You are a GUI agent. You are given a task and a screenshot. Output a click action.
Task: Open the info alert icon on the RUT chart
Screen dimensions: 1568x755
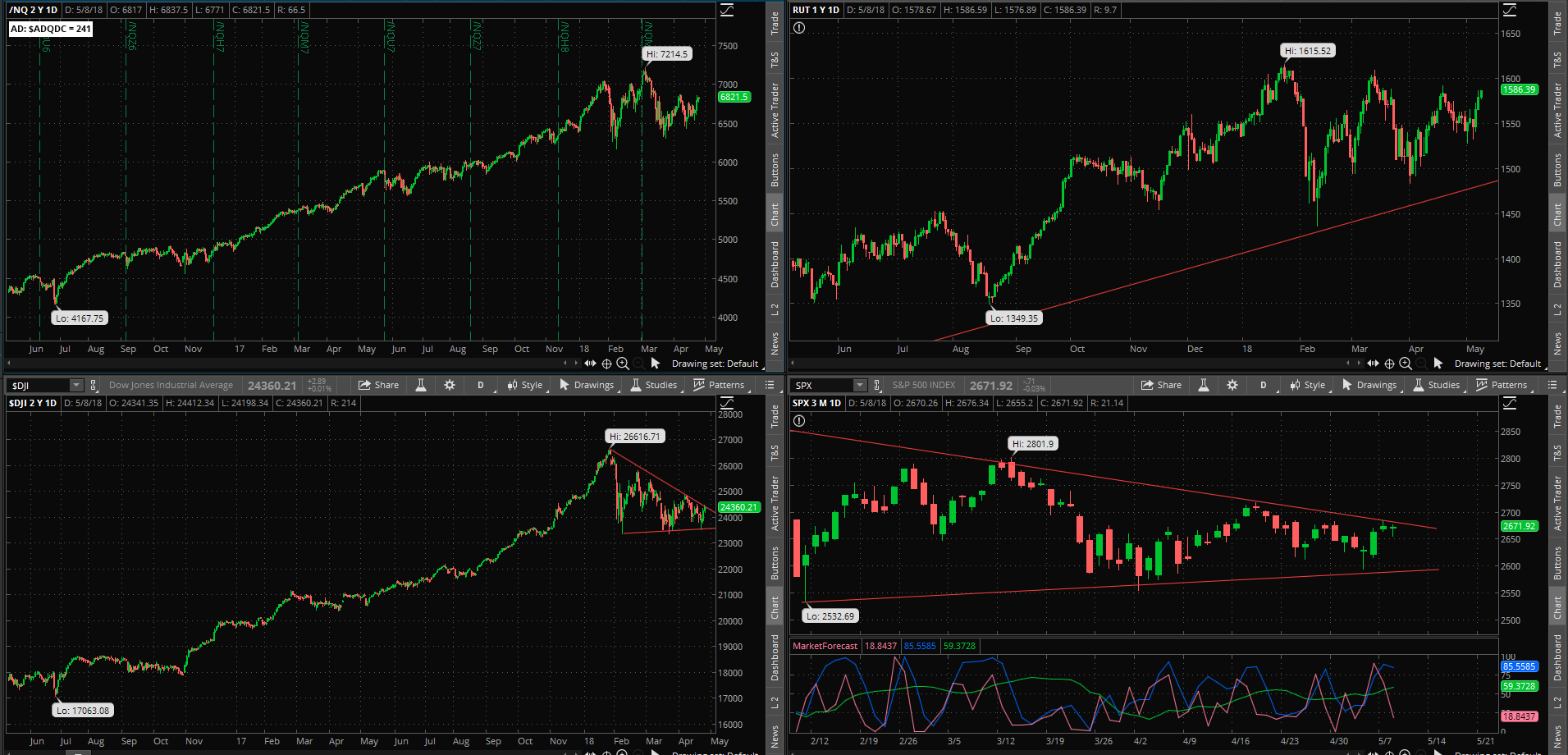click(x=799, y=28)
